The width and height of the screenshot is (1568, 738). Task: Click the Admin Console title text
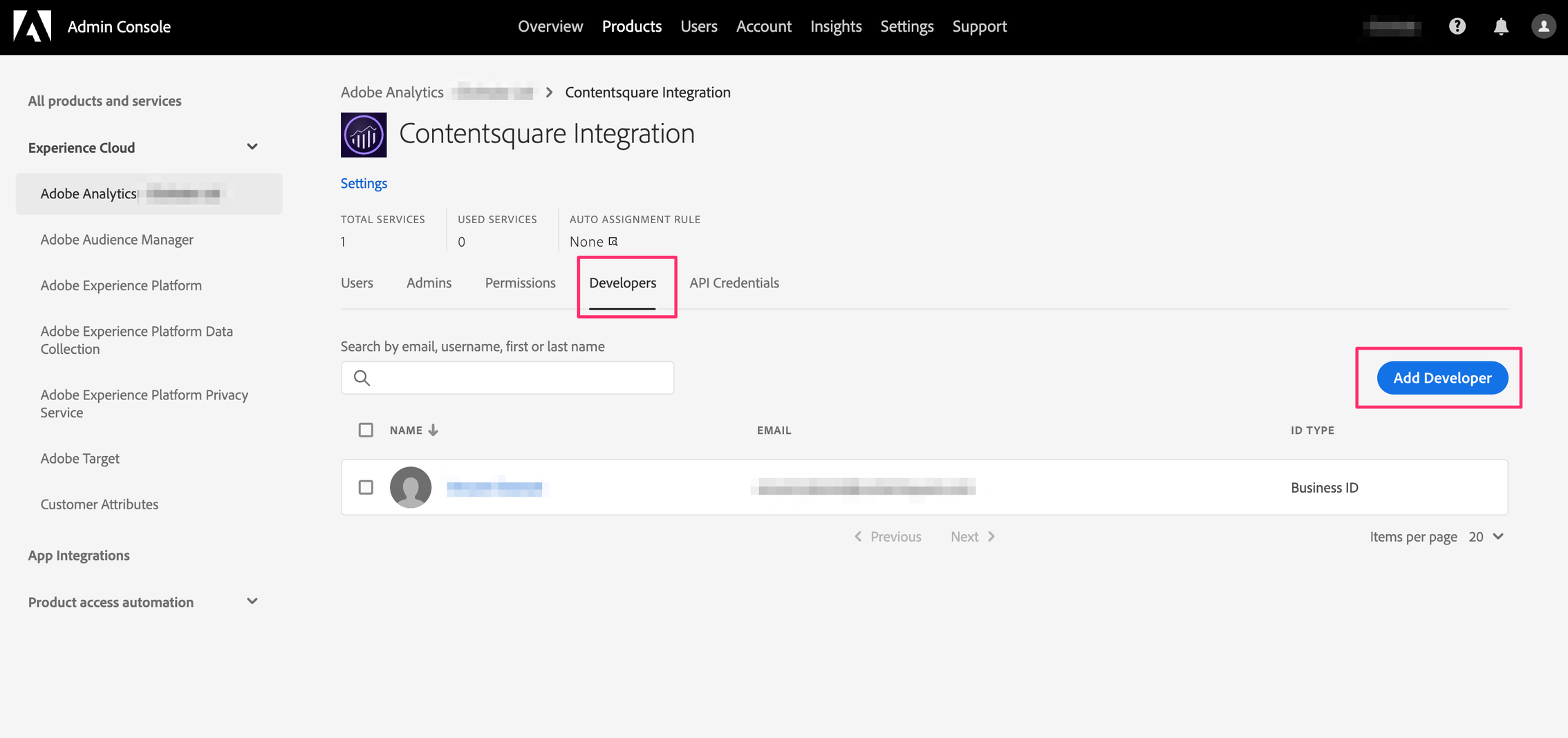coord(119,26)
